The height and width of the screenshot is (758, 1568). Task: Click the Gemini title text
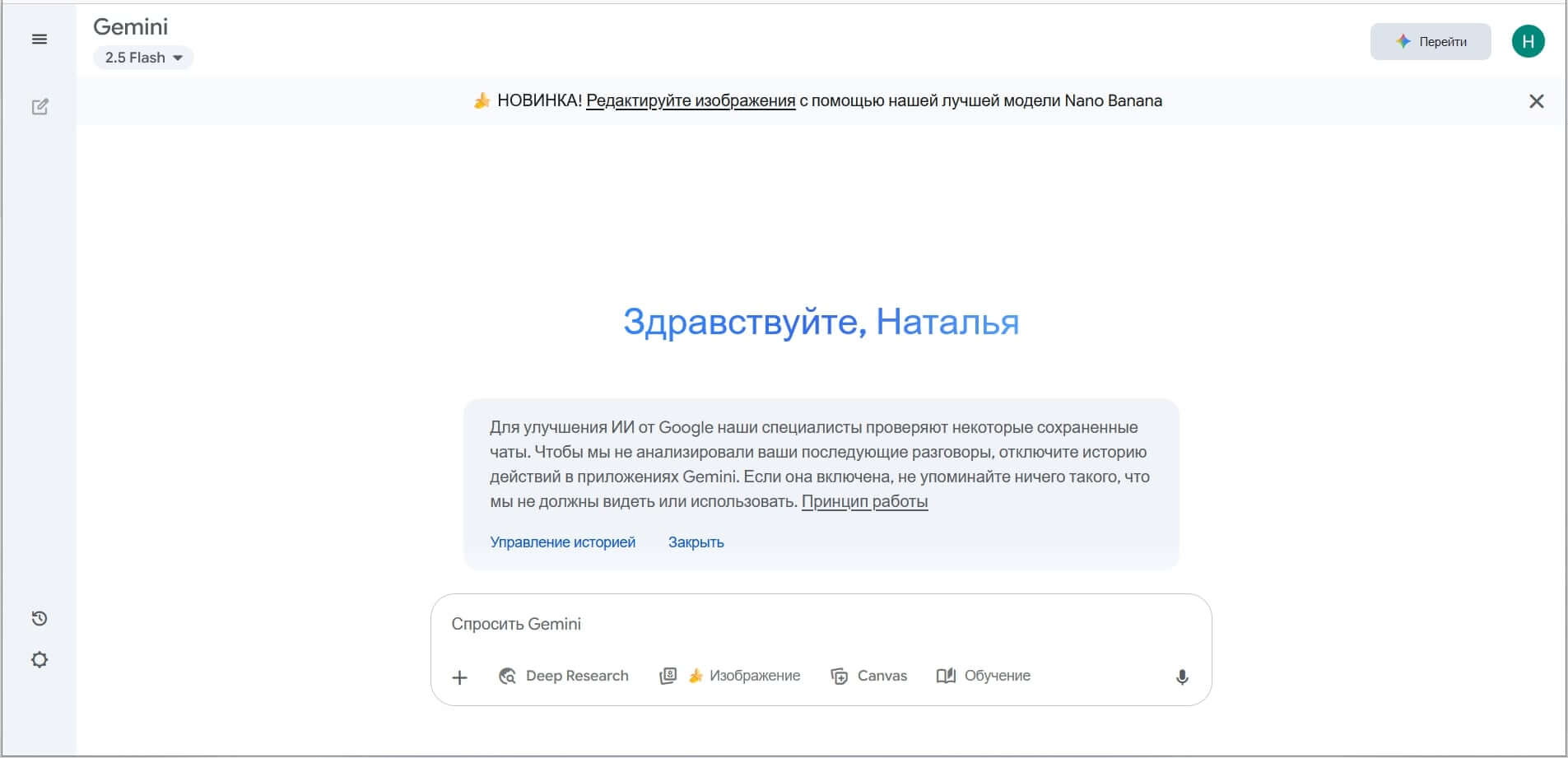131,27
